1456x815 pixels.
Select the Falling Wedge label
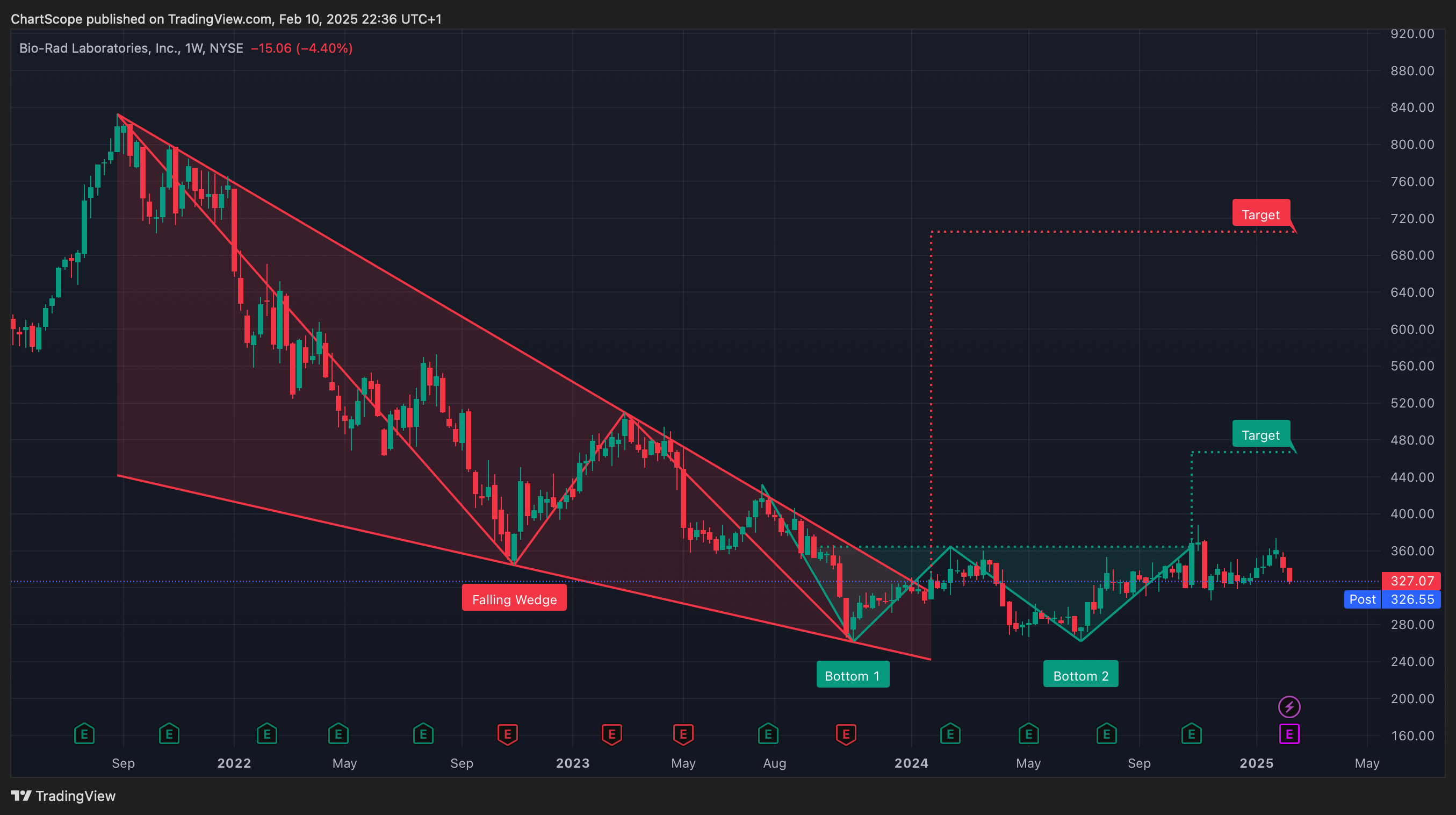514,599
